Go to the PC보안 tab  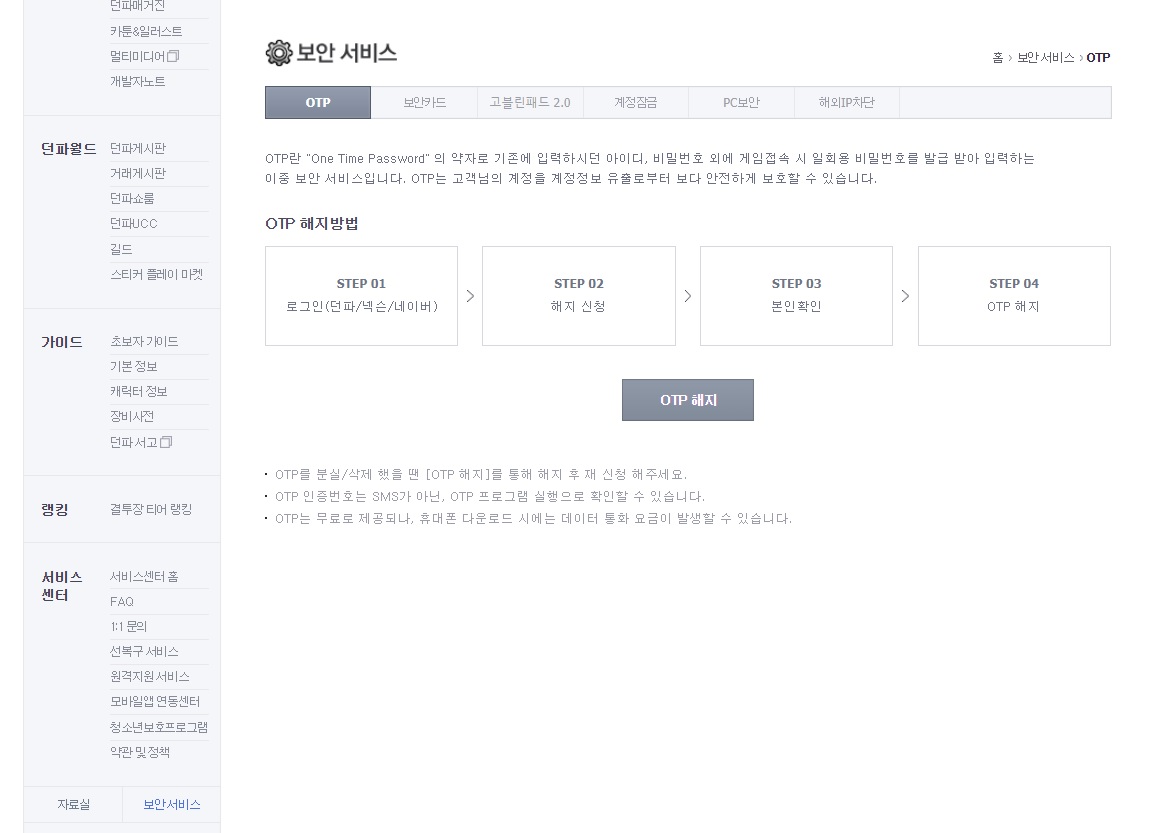741,103
